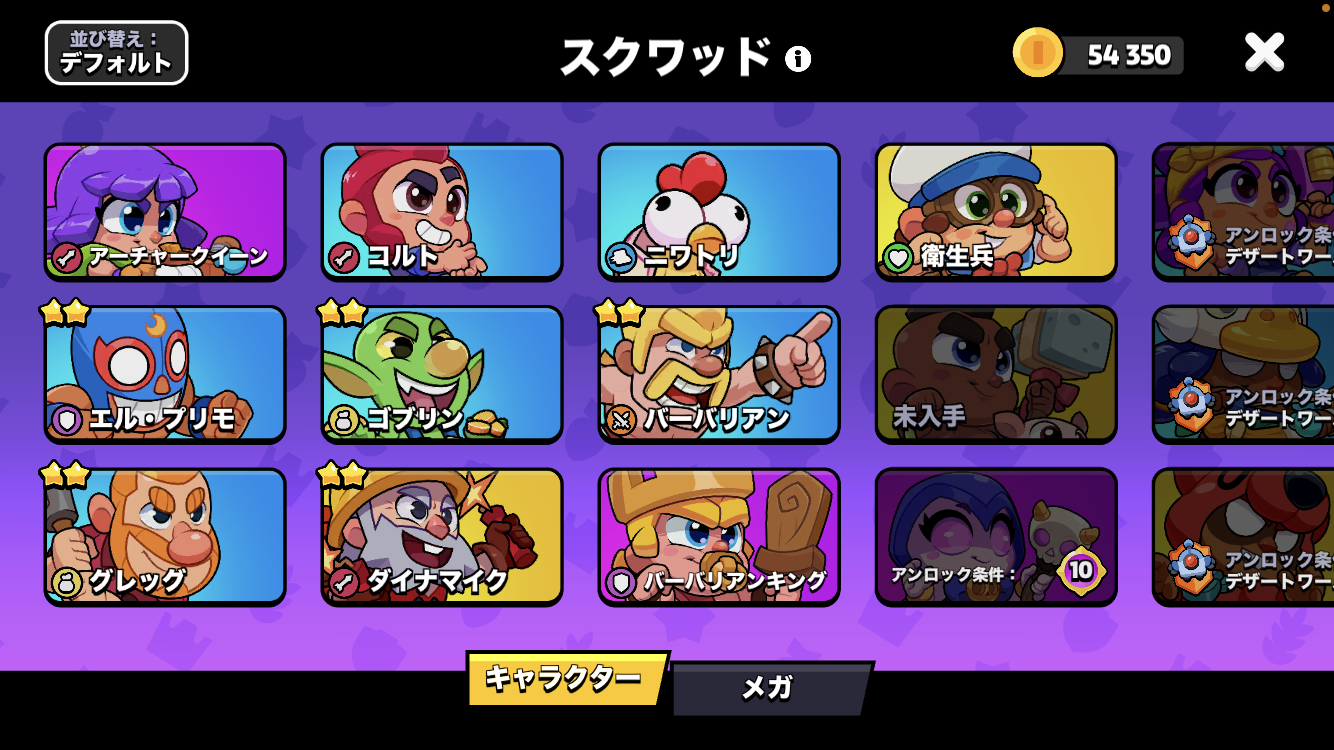
Task: Click the gold coin icon
Action: pos(1037,53)
